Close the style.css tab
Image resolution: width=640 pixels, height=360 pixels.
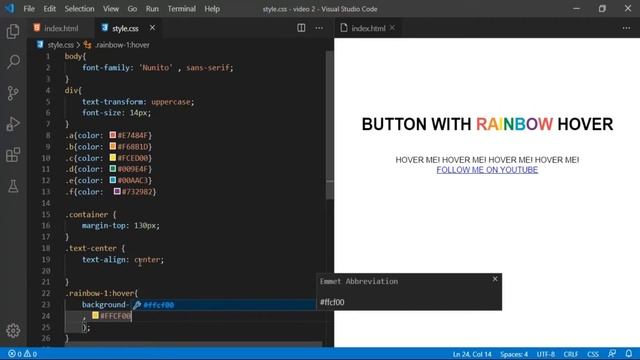(152, 28)
